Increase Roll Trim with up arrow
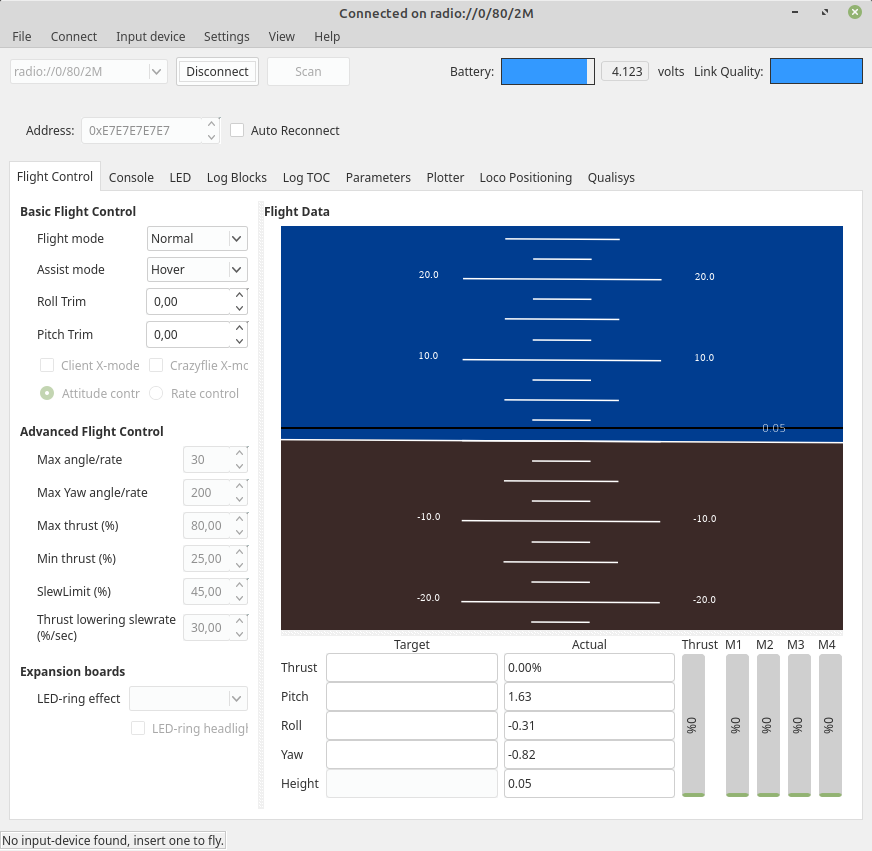Viewport: 872px width, 851px height. tap(239, 295)
